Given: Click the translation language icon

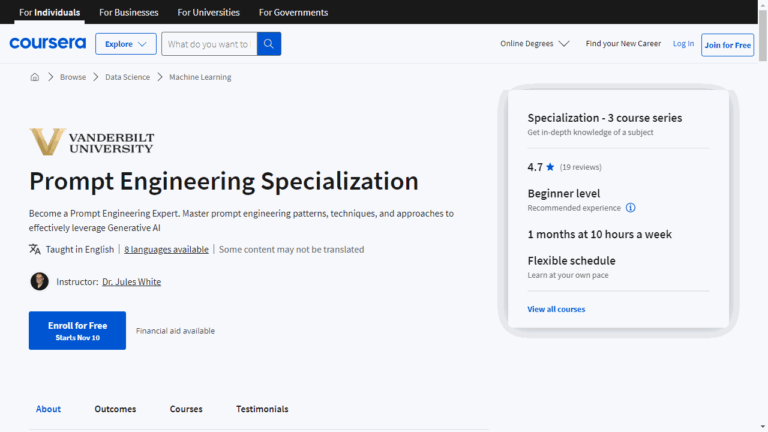Looking at the screenshot, I should 35,249.
